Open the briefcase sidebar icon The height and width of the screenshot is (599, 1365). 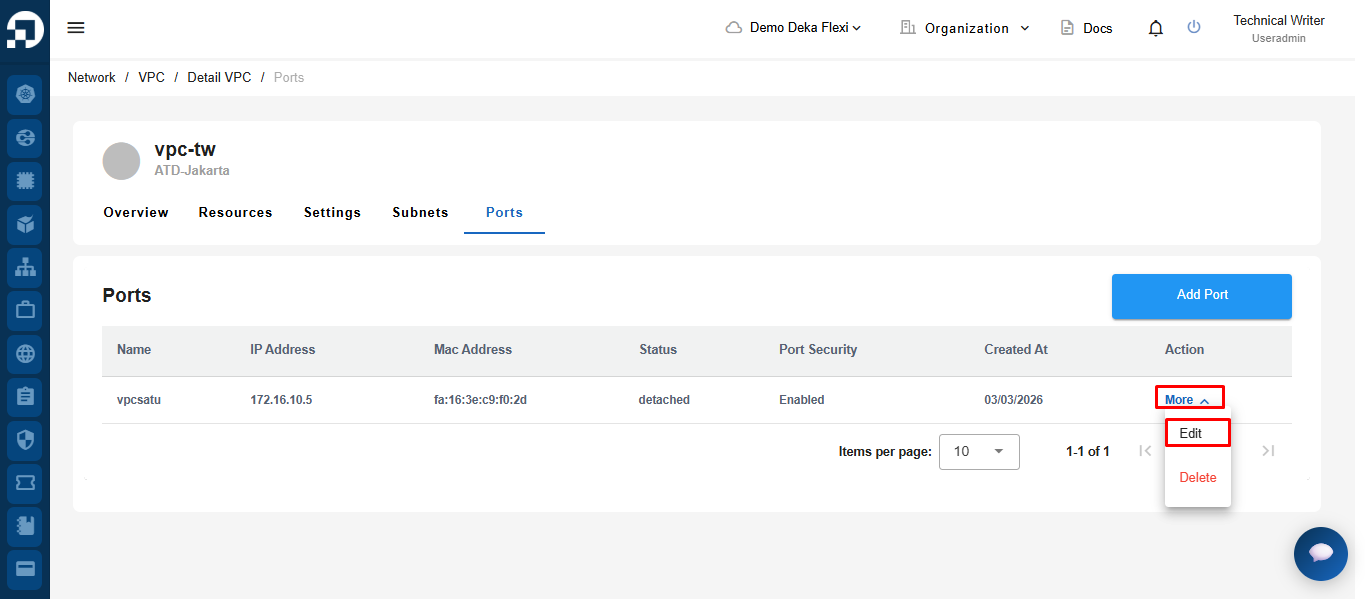[25, 310]
